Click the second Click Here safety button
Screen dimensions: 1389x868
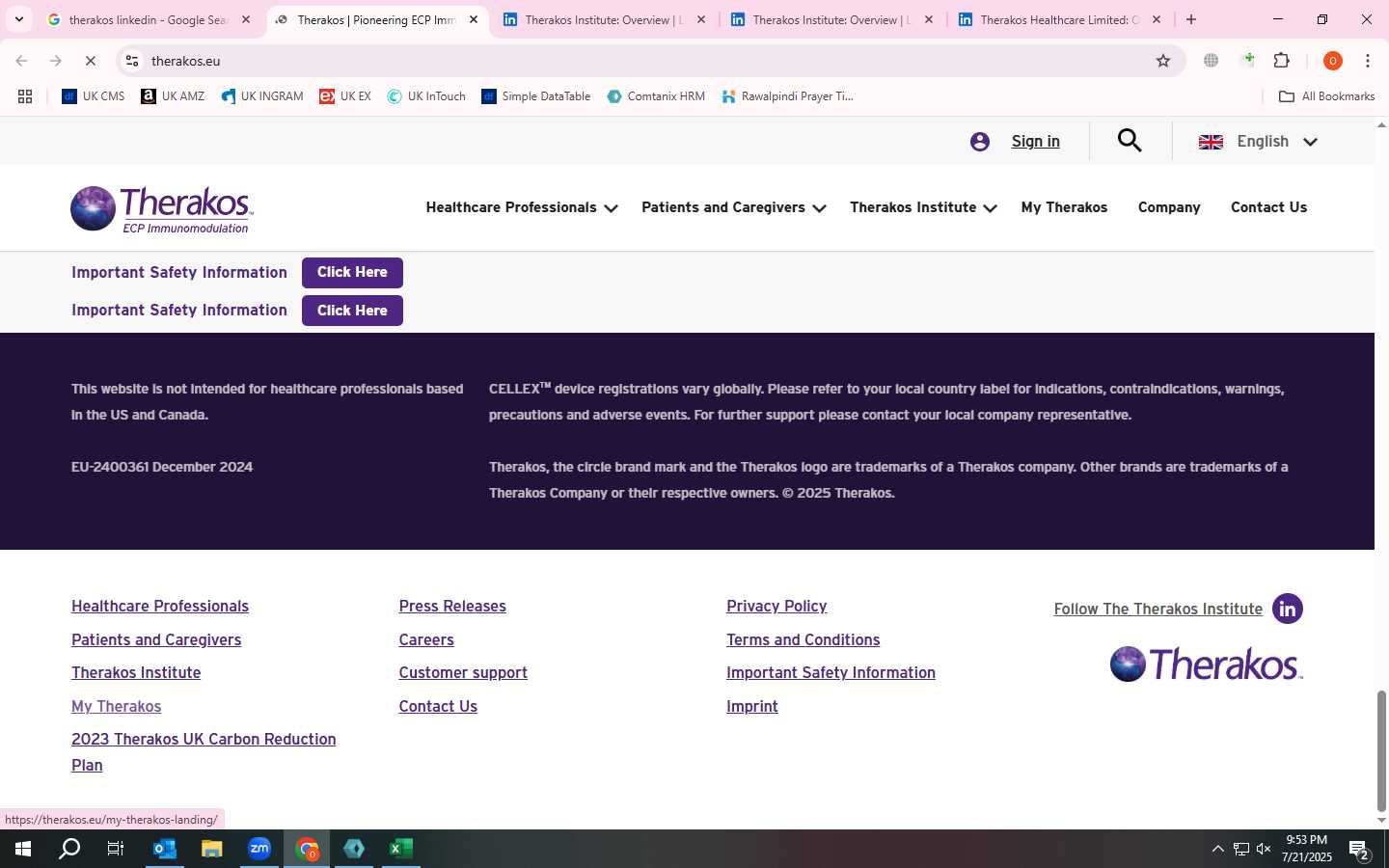click(352, 311)
